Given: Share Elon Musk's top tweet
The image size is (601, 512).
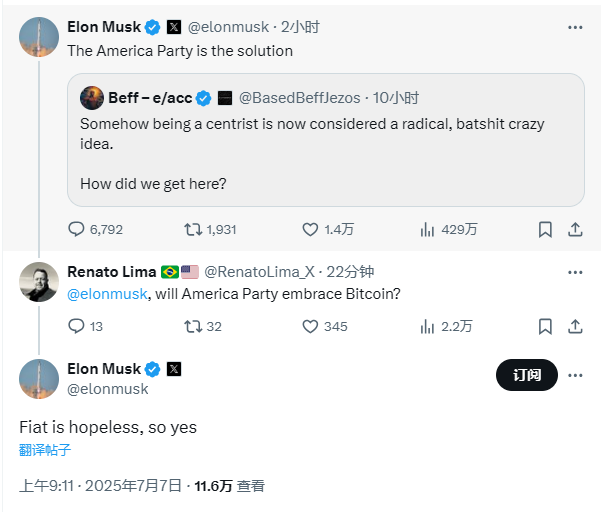Looking at the screenshot, I should click(x=575, y=229).
